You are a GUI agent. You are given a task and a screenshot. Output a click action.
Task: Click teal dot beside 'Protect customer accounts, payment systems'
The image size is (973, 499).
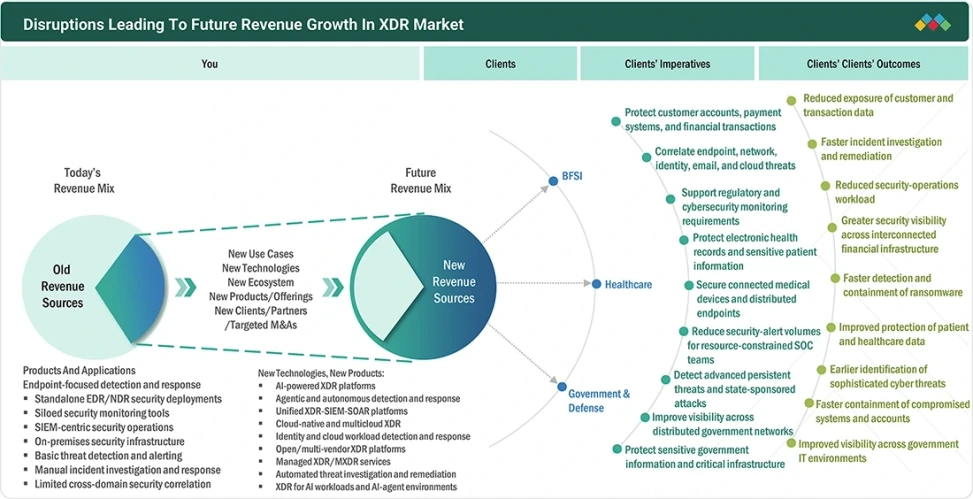616,121
